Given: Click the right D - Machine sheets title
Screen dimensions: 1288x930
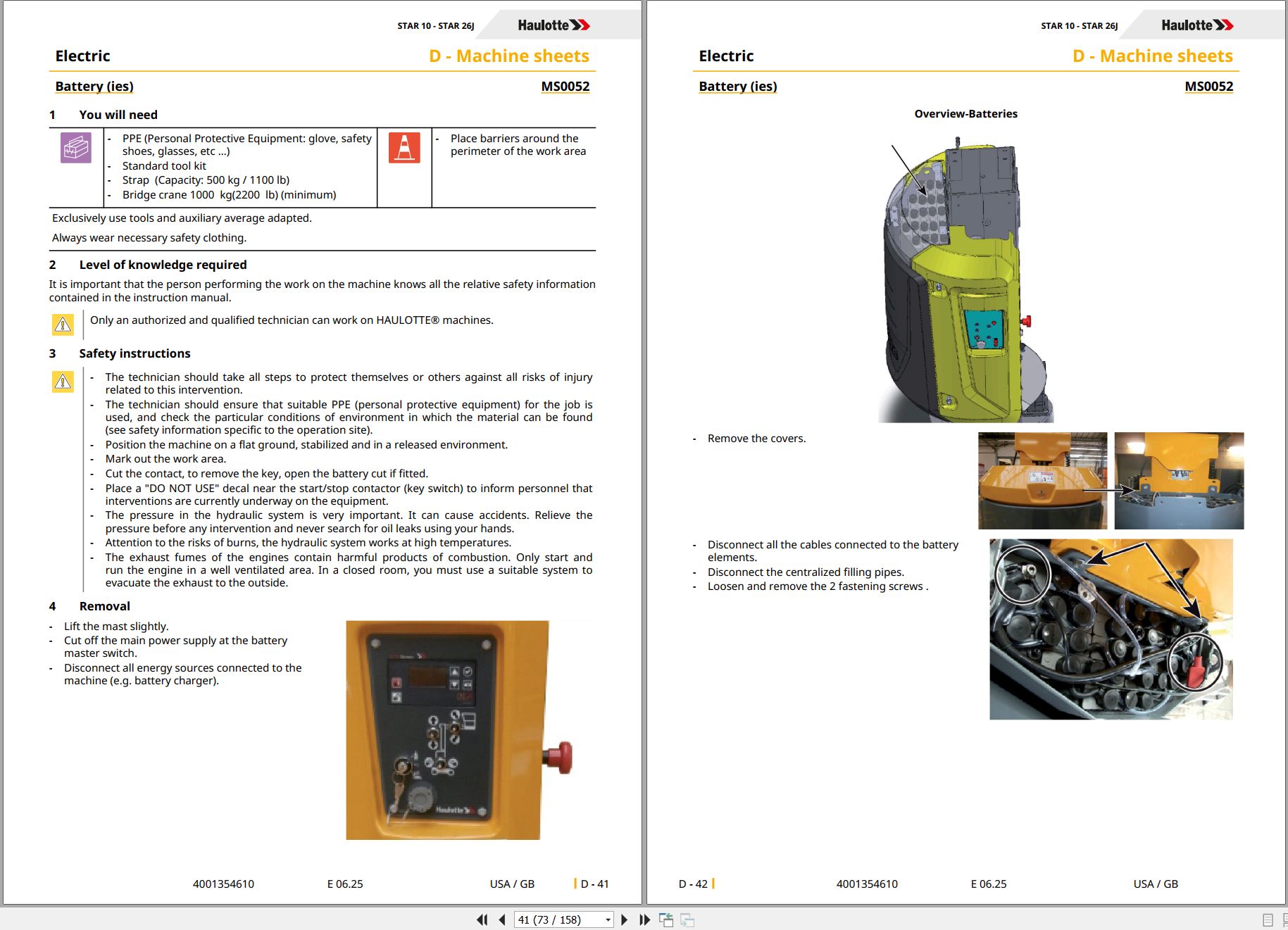Looking at the screenshot, I should (x=1153, y=56).
